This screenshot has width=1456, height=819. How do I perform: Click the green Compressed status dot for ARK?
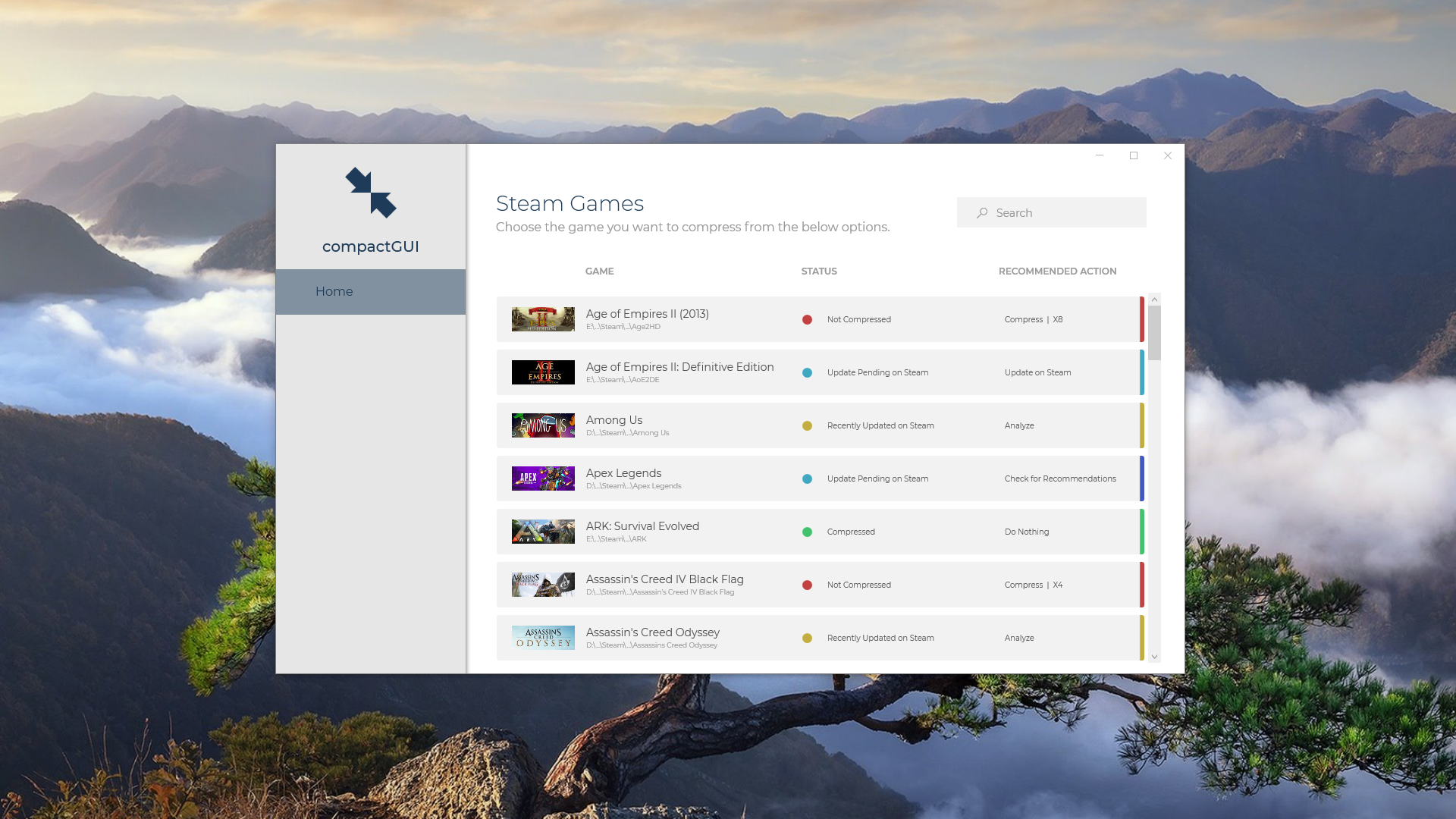(x=807, y=532)
